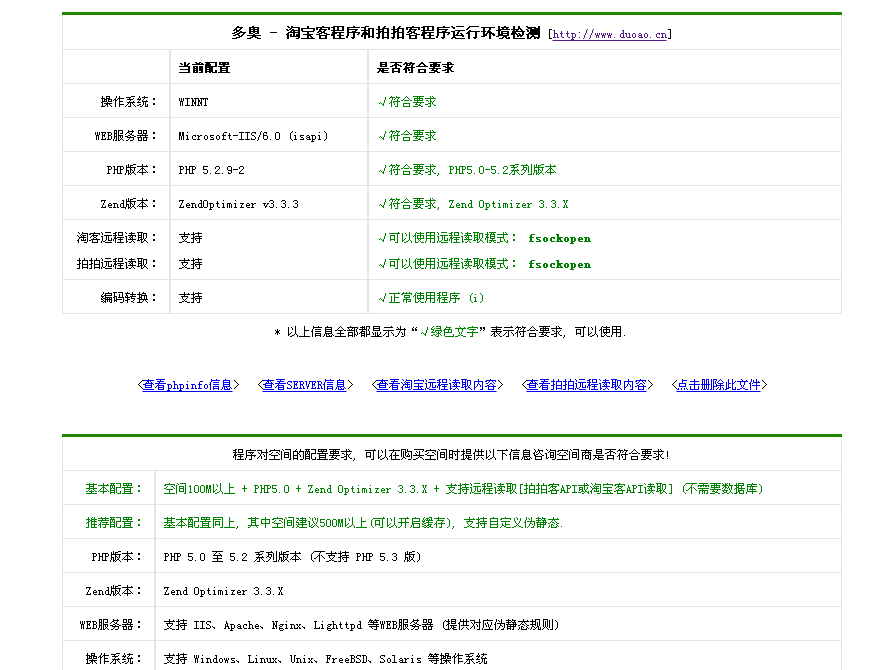Viewport: 893px width, 670px height.
Task: Click the fsockopen text in 淘客远程读取 row
Action: pos(559,238)
